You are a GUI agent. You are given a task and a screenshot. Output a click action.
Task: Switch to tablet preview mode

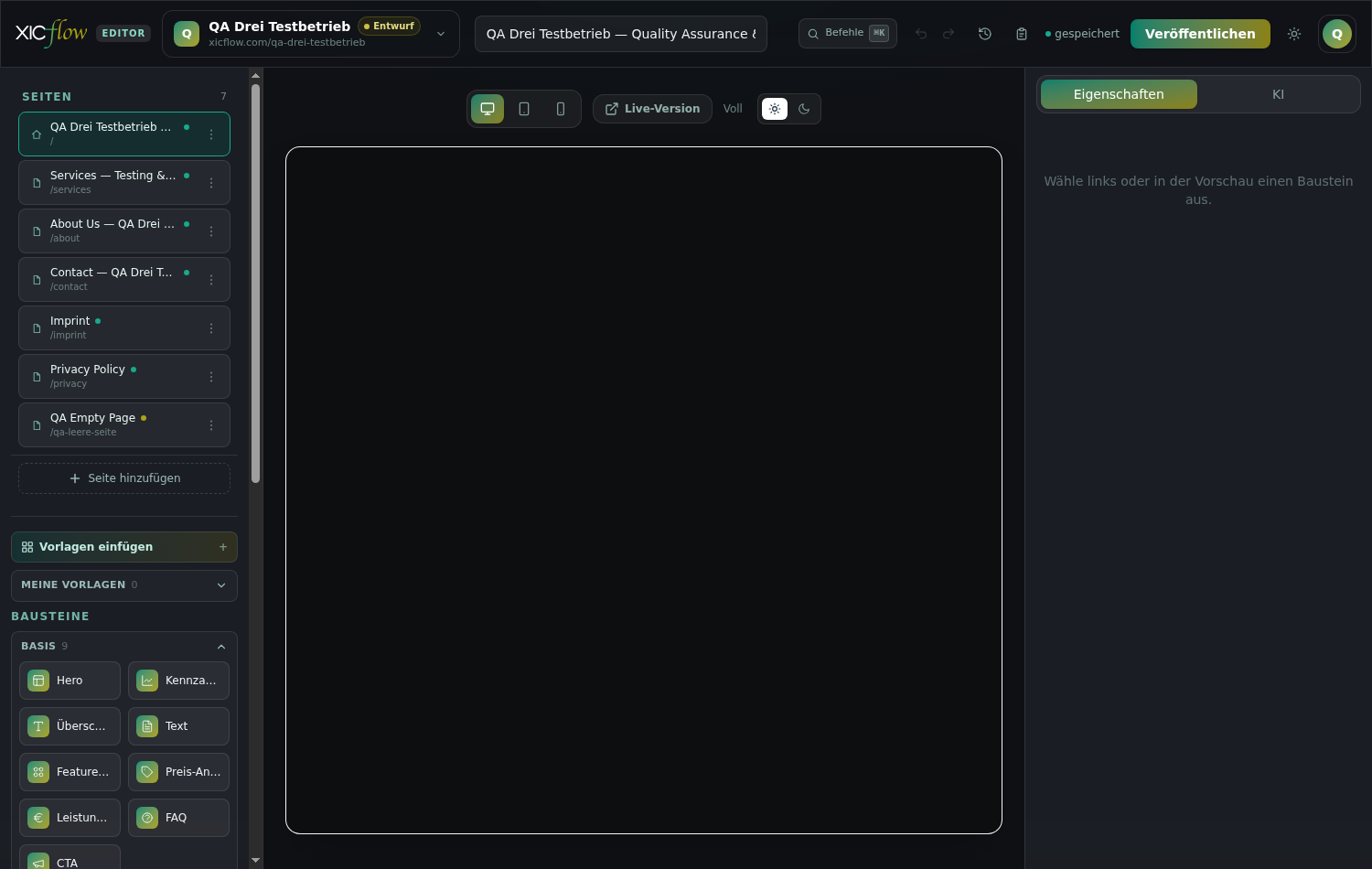coord(524,109)
